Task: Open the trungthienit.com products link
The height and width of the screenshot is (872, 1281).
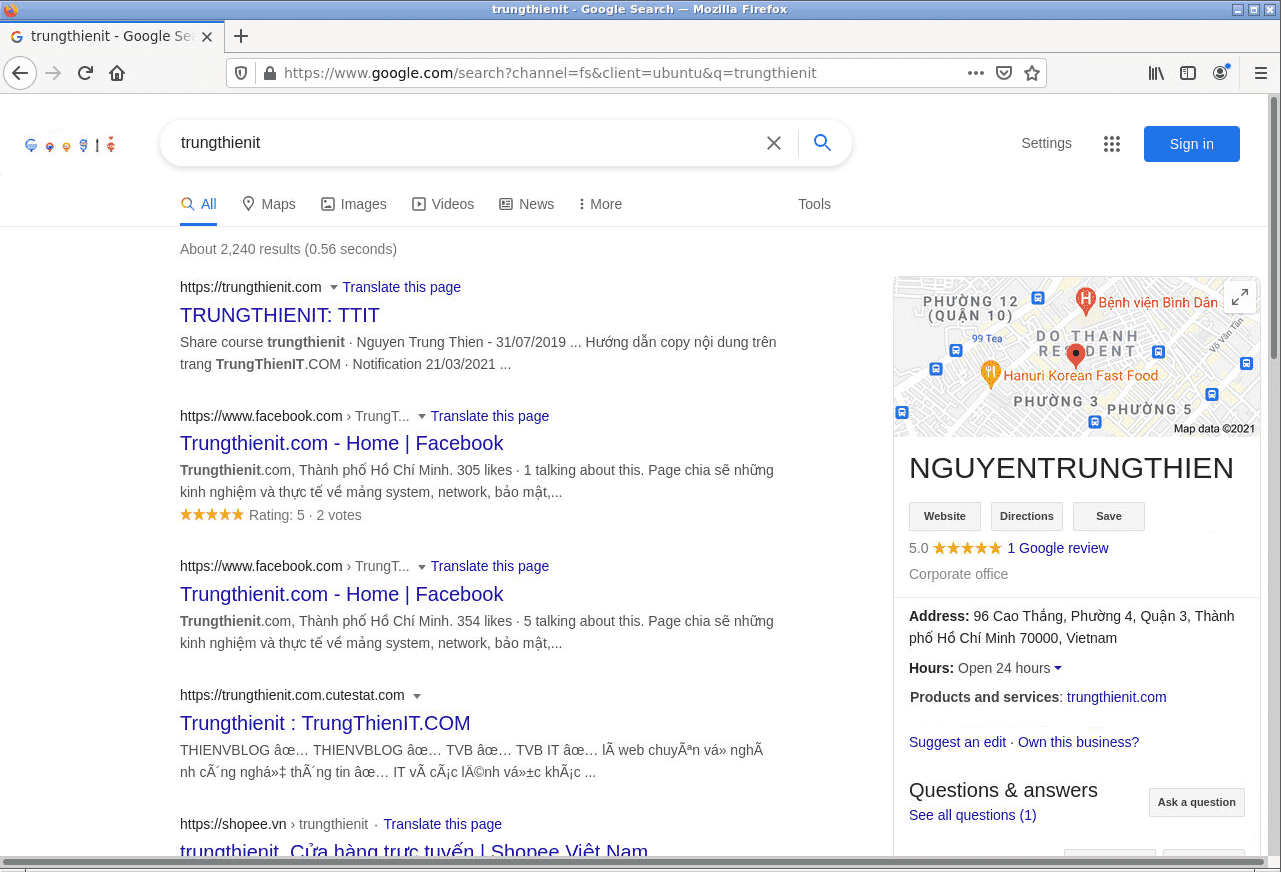Action: (1116, 697)
